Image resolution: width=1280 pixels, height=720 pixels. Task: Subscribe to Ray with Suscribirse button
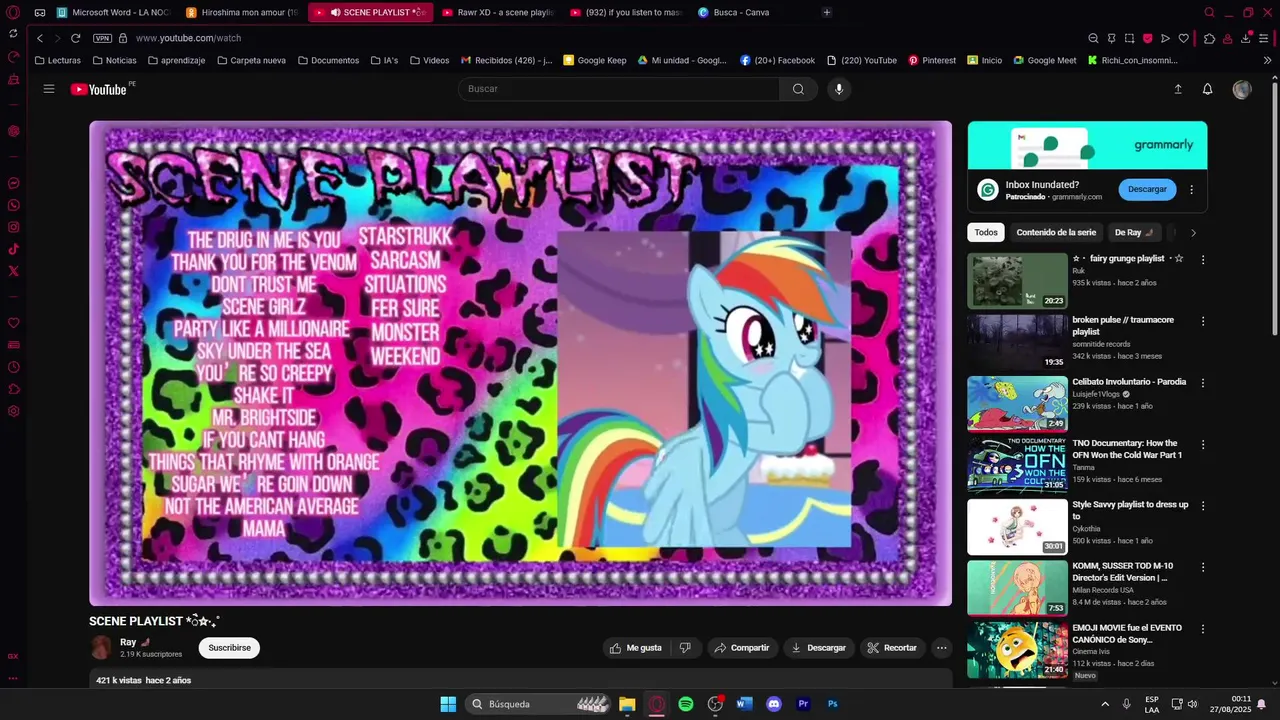click(x=229, y=648)
